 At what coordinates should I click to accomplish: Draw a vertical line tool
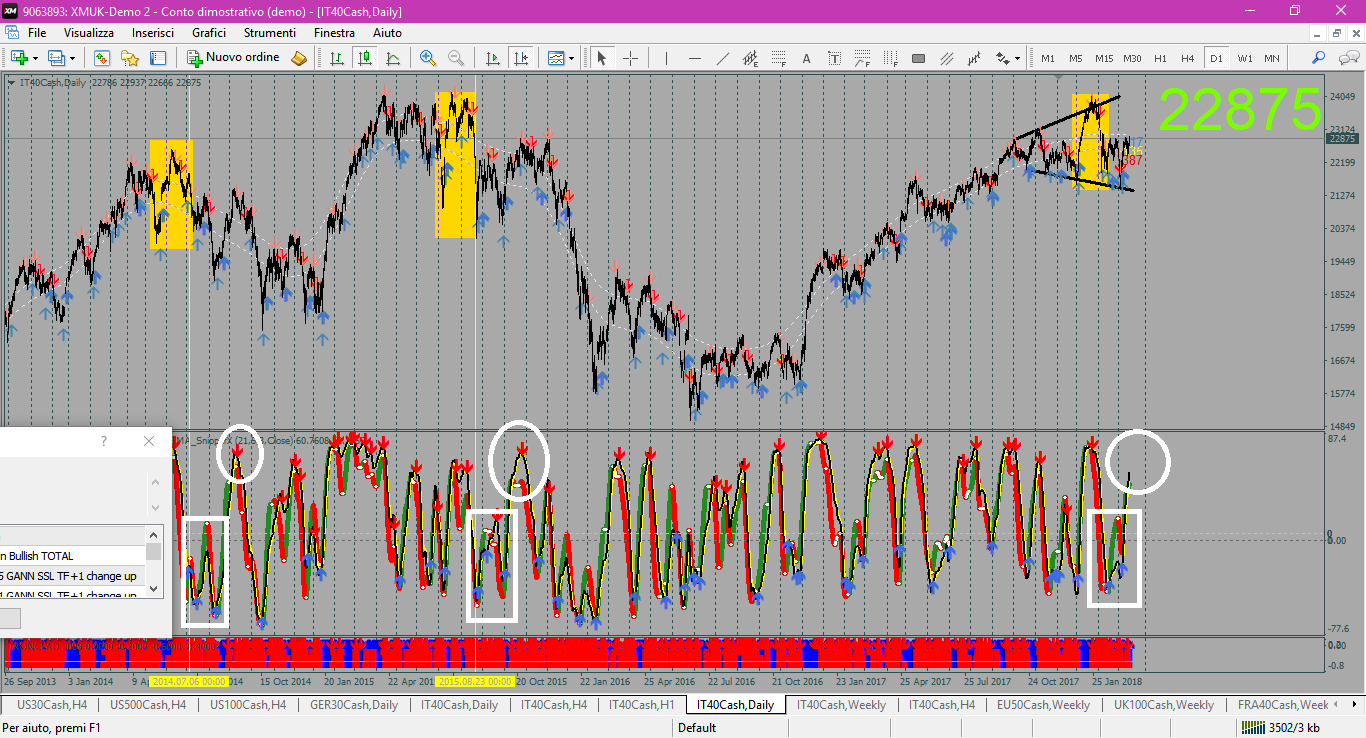pyautogui.click(x=666, y=58)
